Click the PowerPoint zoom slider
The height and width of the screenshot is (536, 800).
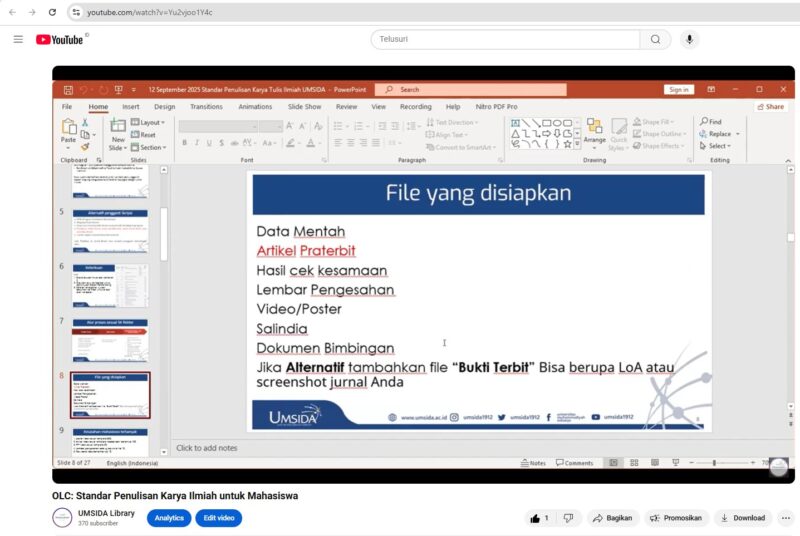coord(714,463)
